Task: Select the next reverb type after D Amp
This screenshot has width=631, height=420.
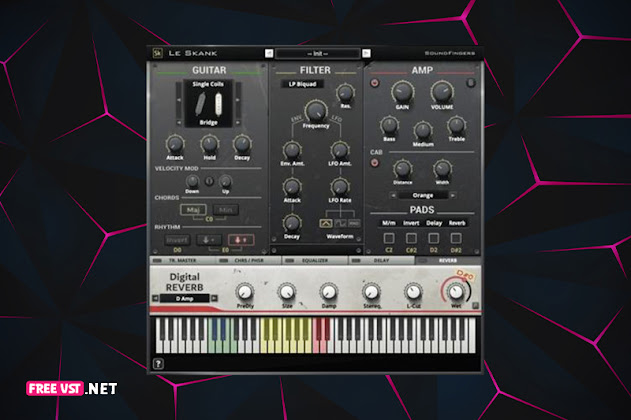Action: pos(214,299)
